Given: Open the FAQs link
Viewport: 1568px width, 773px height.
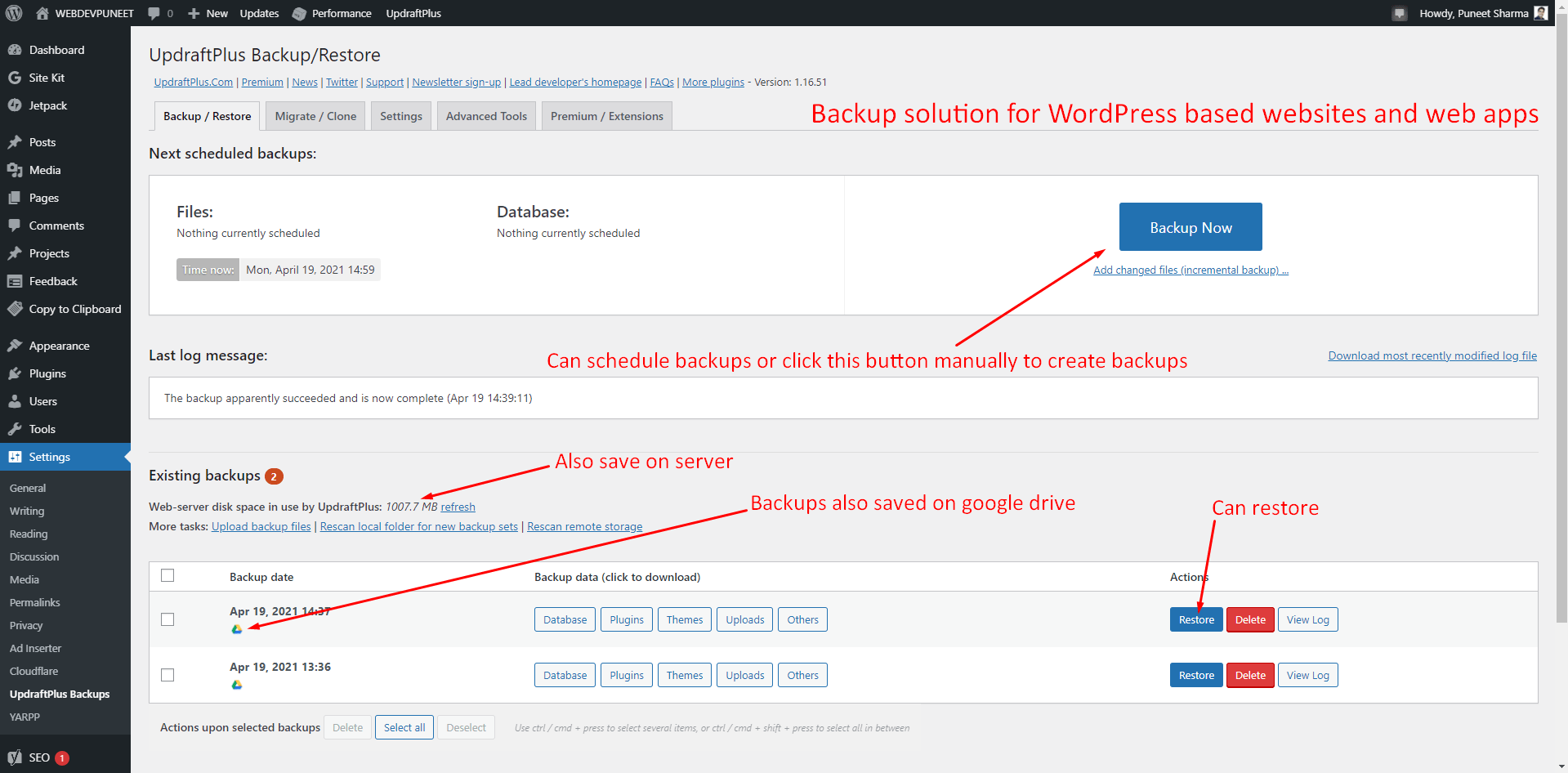Looking at the screenshot, I should [x=662, y=82].
